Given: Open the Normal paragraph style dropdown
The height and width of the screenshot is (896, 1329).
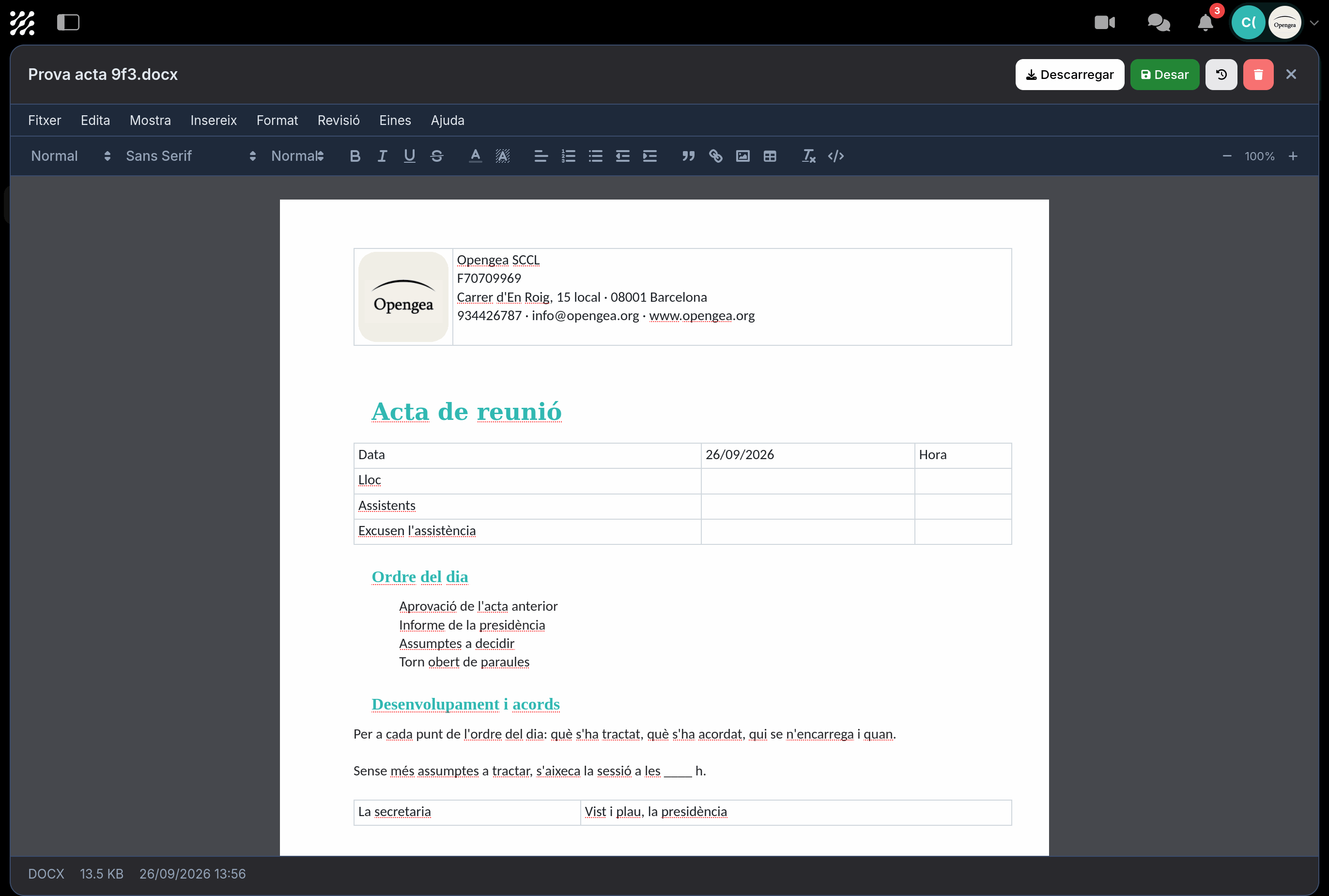Looking at the screenshot, I should click(71, 156).
